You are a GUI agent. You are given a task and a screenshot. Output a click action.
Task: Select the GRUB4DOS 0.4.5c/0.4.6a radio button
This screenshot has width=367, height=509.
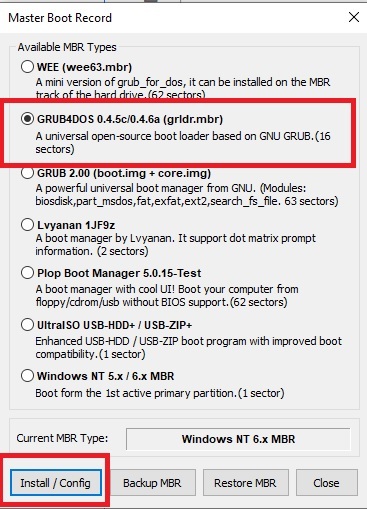[x=27, y=119]
